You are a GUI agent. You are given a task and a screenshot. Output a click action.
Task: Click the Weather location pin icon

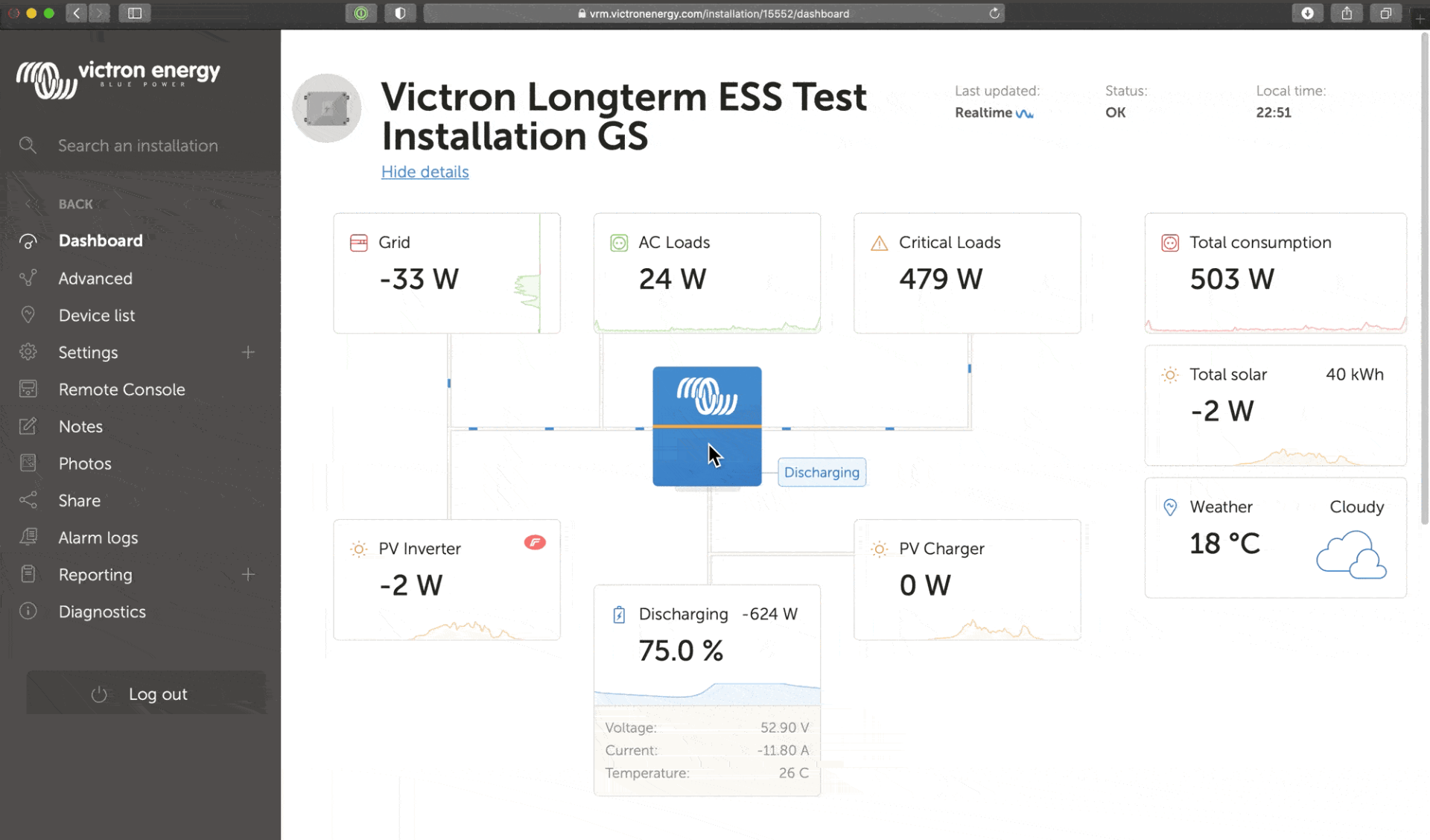coord(1169,506)
